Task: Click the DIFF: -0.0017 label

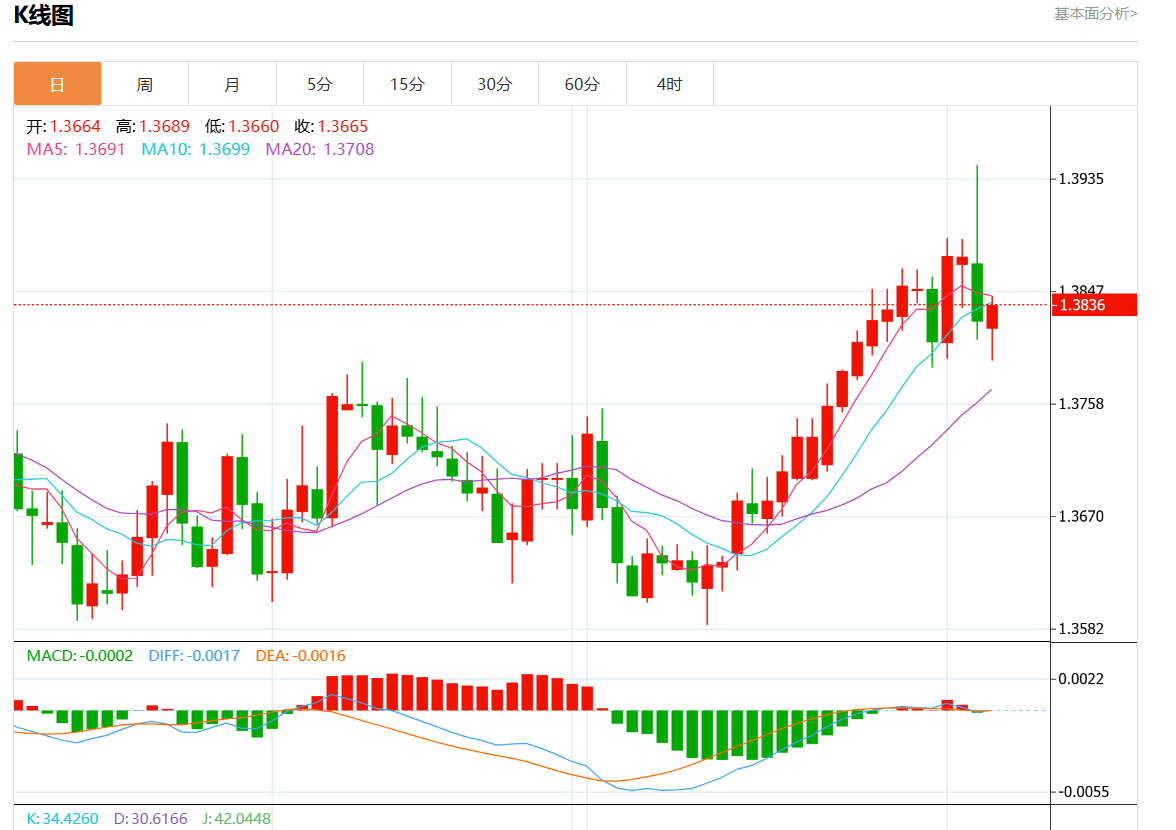Action: coord(194,656)
